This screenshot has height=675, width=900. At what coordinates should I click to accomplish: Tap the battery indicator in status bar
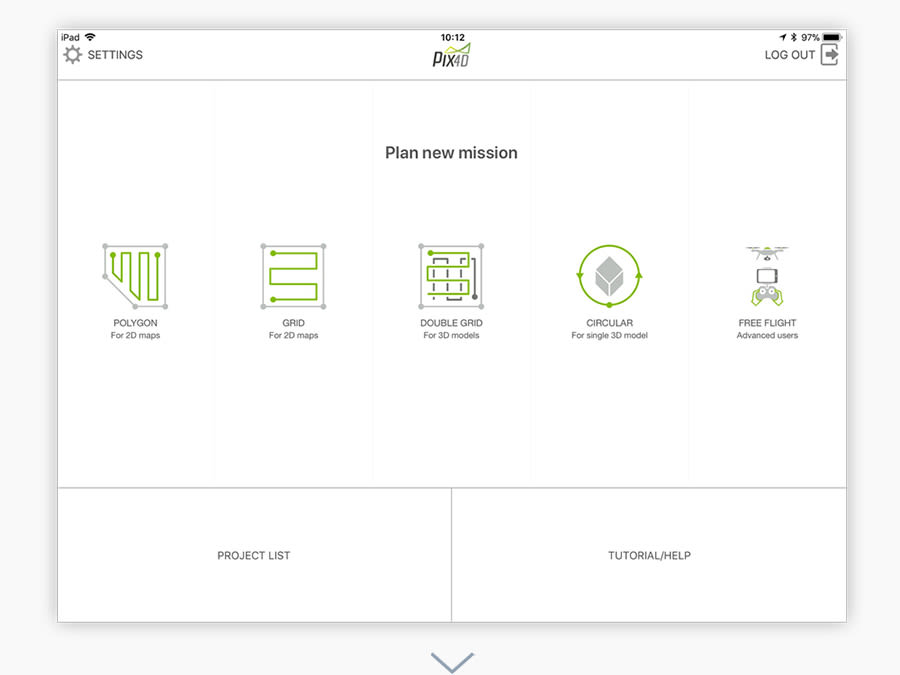(x=831, y=37)
